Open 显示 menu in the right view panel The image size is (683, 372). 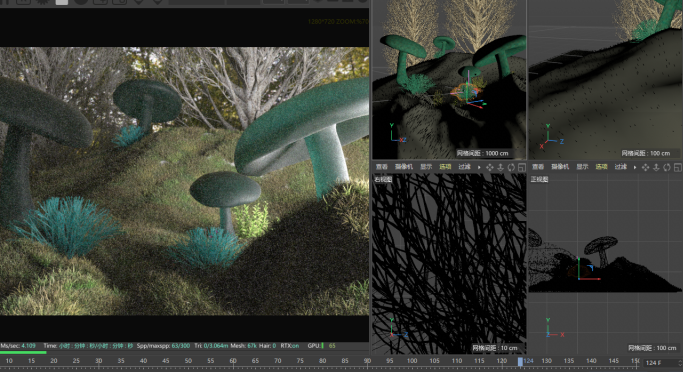[x=426, y=167]
